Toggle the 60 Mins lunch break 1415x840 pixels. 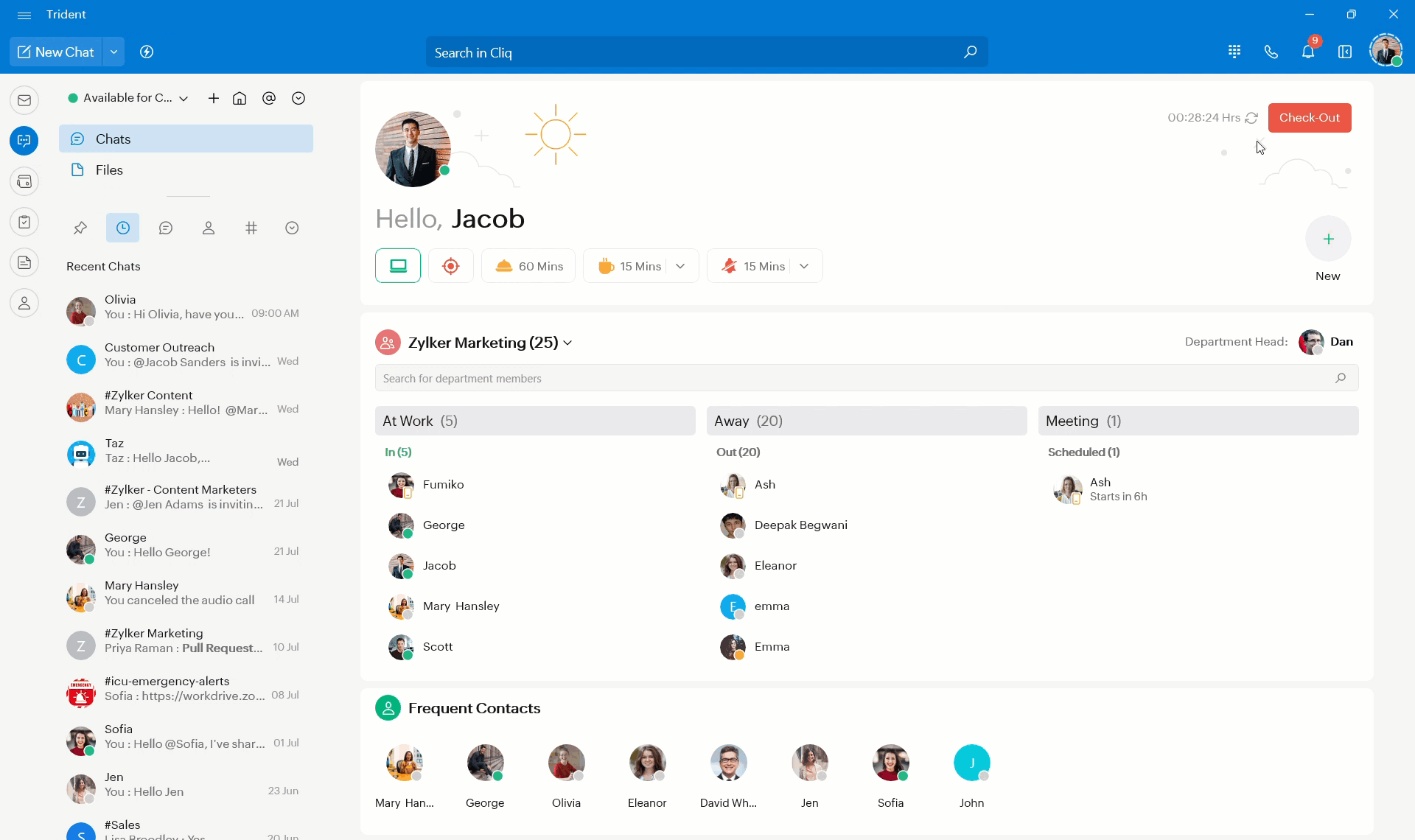coord(528,266)
